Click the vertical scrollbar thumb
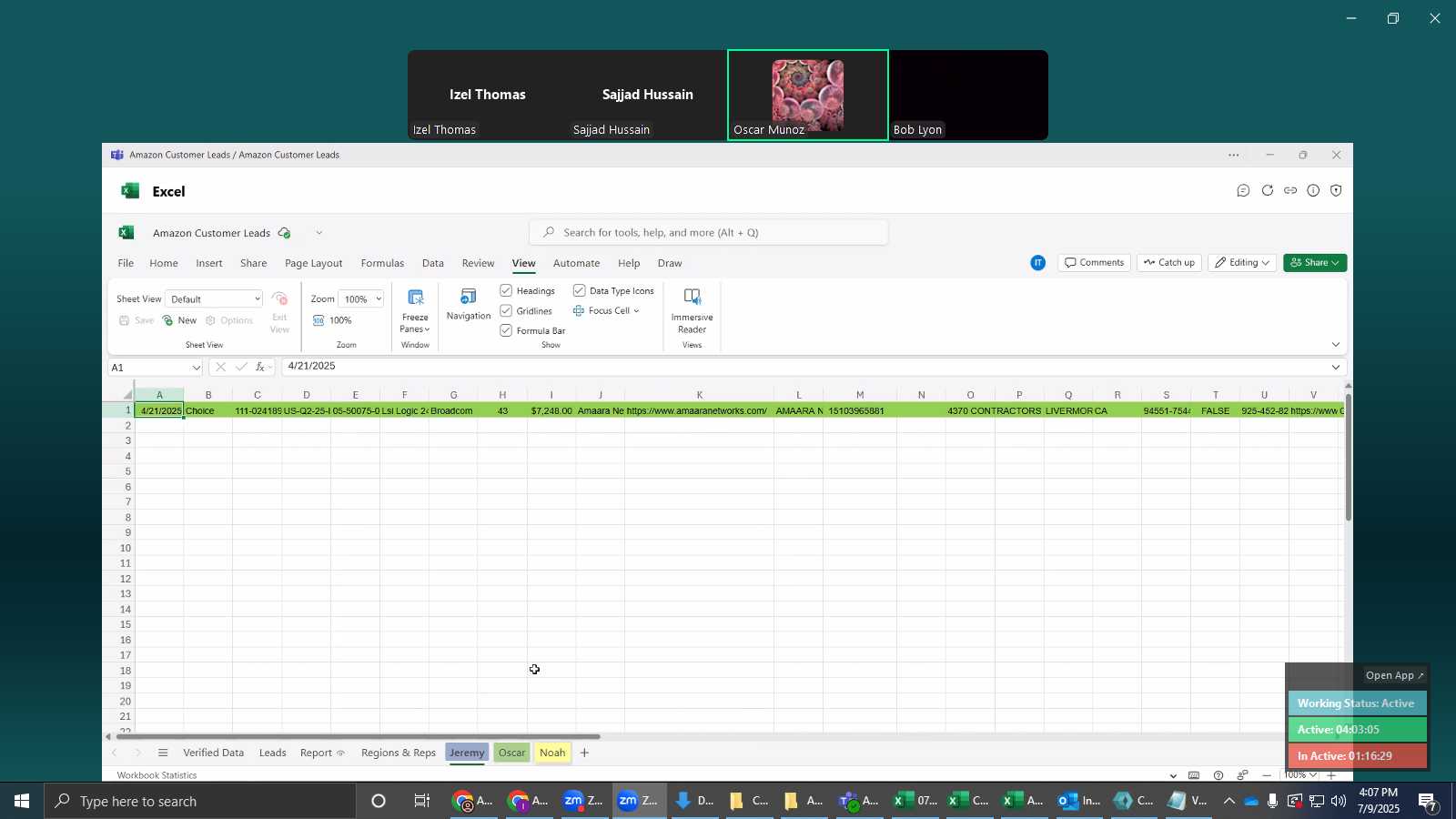1456x819 pixels. tap(1349, 457)
